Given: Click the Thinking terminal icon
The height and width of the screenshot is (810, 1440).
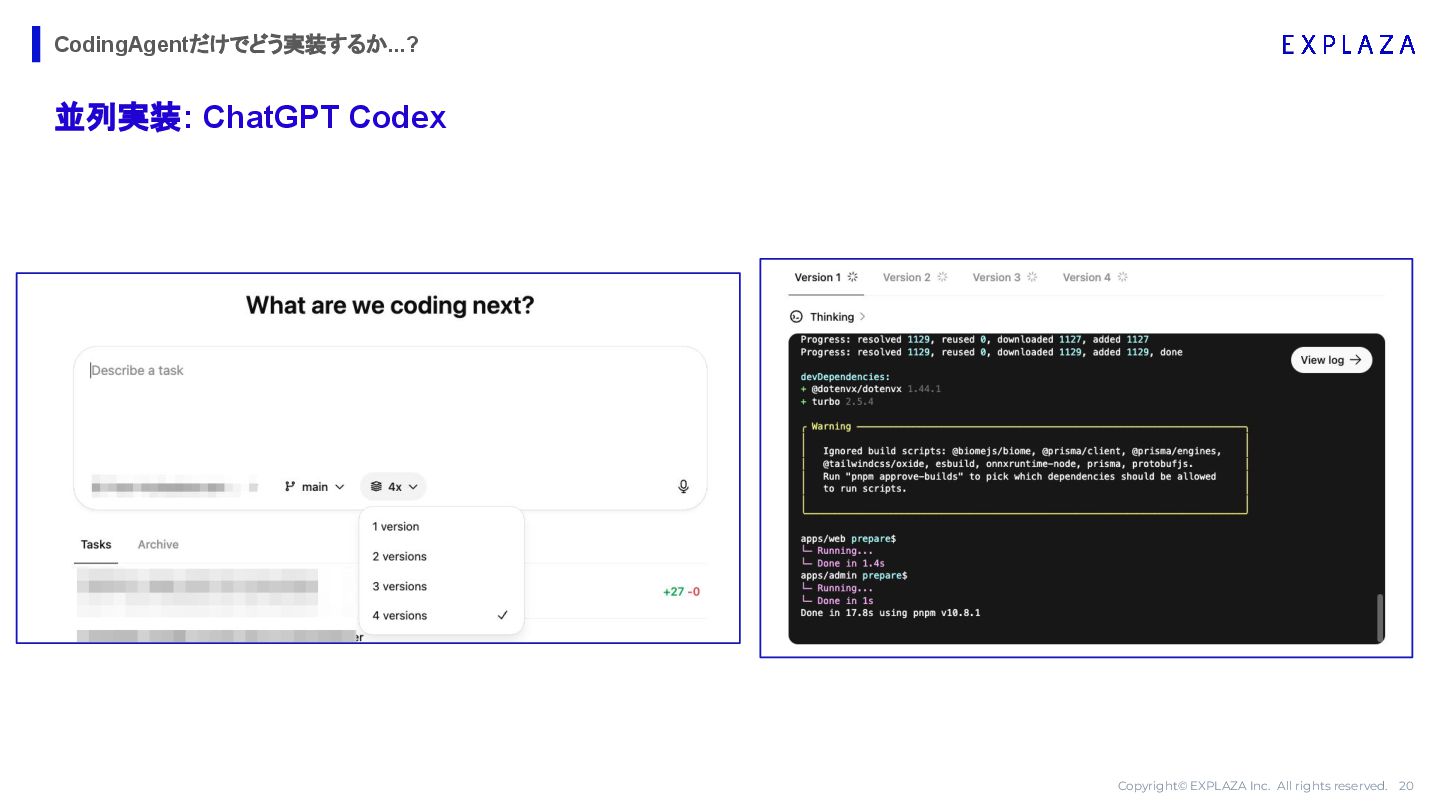Looking at the screenshot, I should tap(797, 317).
